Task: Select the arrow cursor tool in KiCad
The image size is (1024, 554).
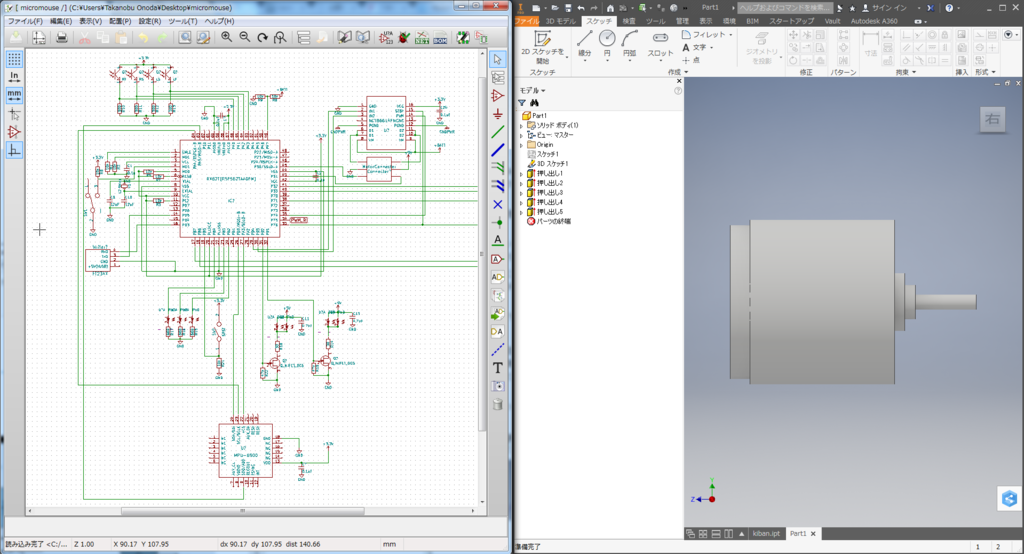Action: pos(498,59)
